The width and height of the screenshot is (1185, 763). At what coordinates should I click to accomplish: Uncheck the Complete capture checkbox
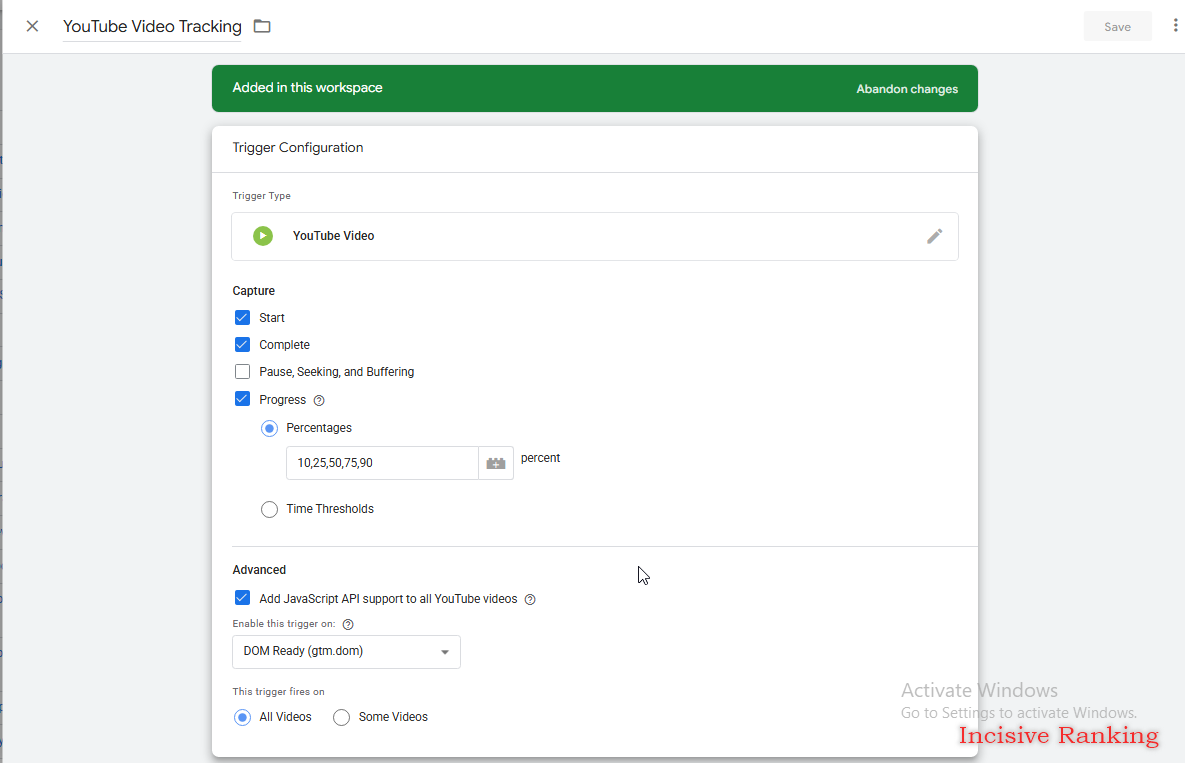tap(242, 344)
